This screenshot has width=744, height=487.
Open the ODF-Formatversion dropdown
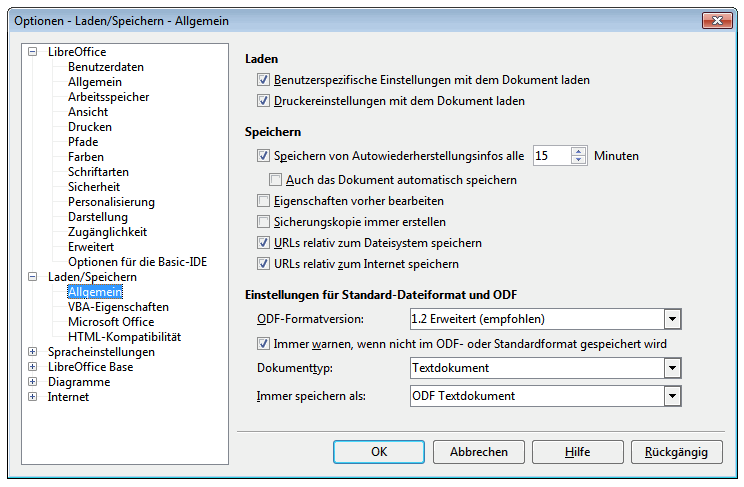tap(672, 319)
